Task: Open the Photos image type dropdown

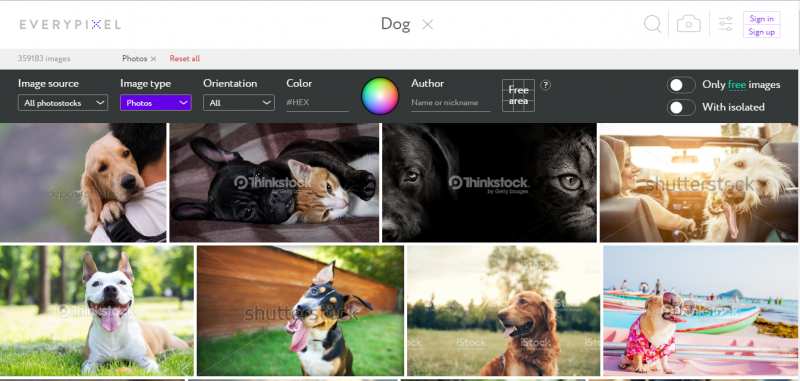Action: pyautogui.click(x=156, y=103)
